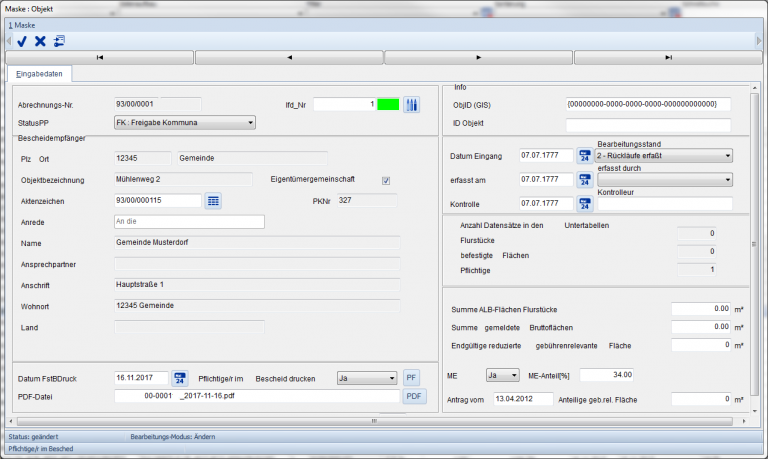Open calendar for Kontrolle date
This screenshot has height=459, width=768.
pyautogui.click(x=584, y=204)
